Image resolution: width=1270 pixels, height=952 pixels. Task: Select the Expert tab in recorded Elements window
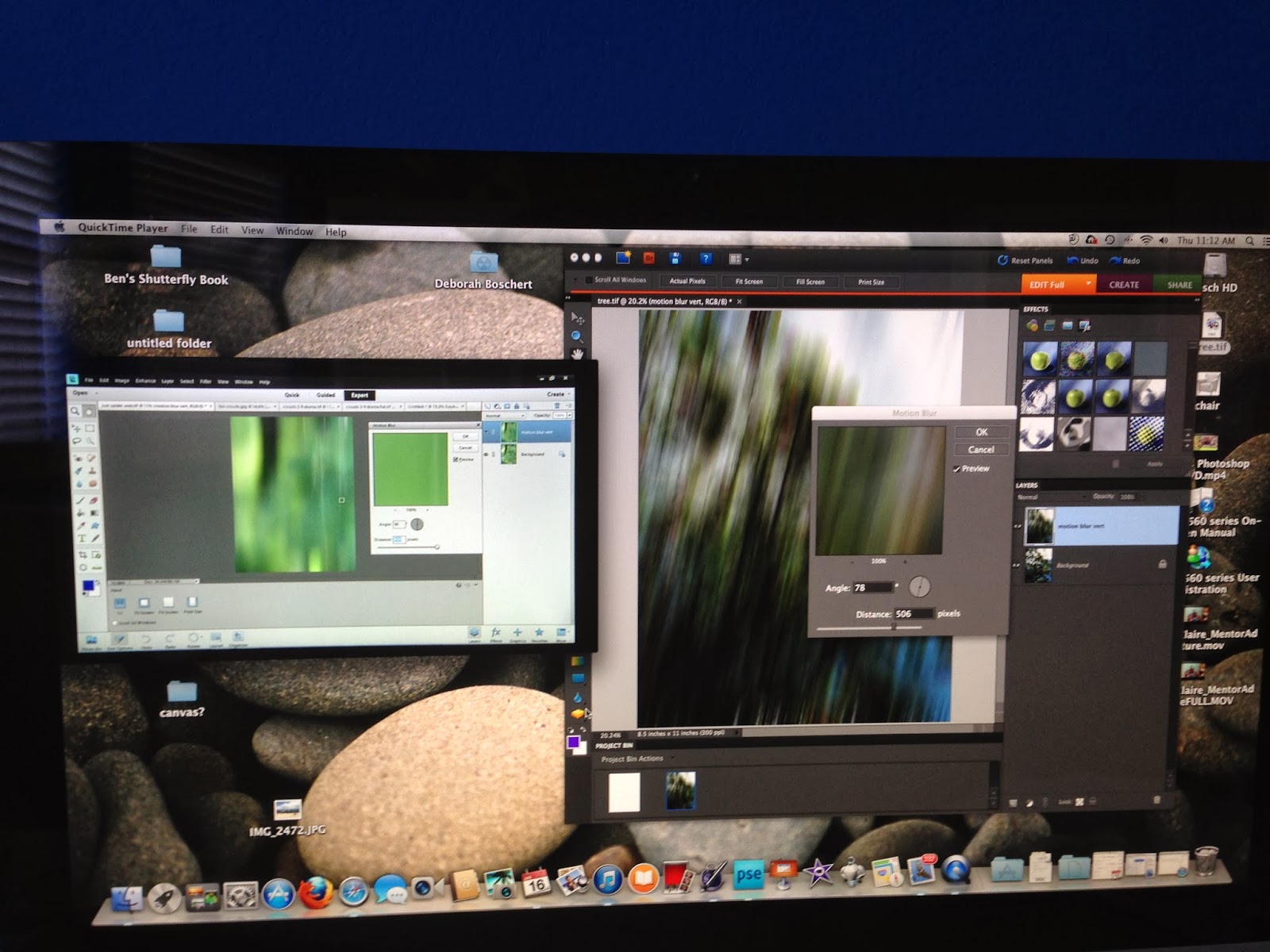tap(360, 395)
